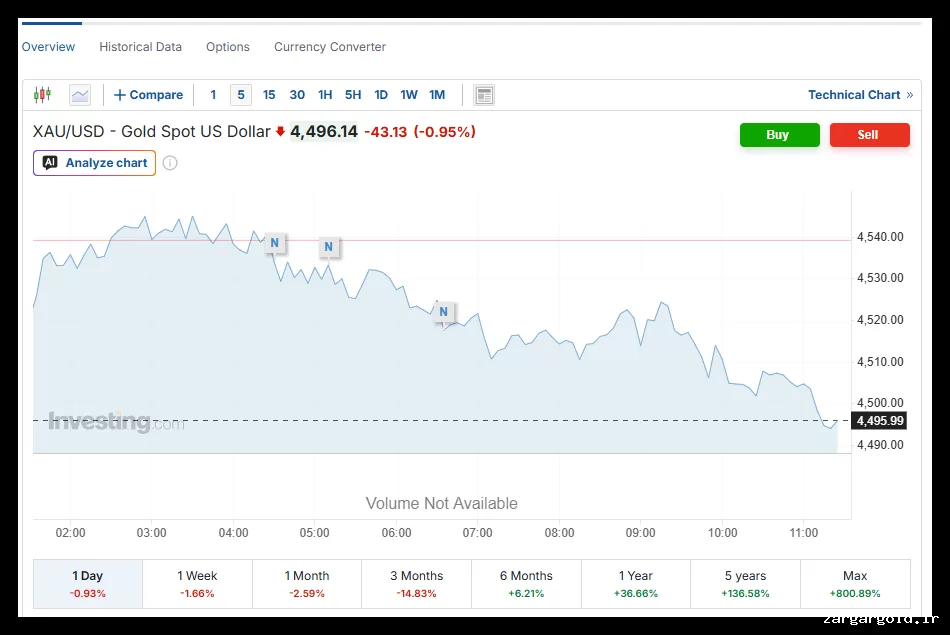950x635 pixels.
Task: Select the 1 minute interval
Action: (x=213, y=95)
